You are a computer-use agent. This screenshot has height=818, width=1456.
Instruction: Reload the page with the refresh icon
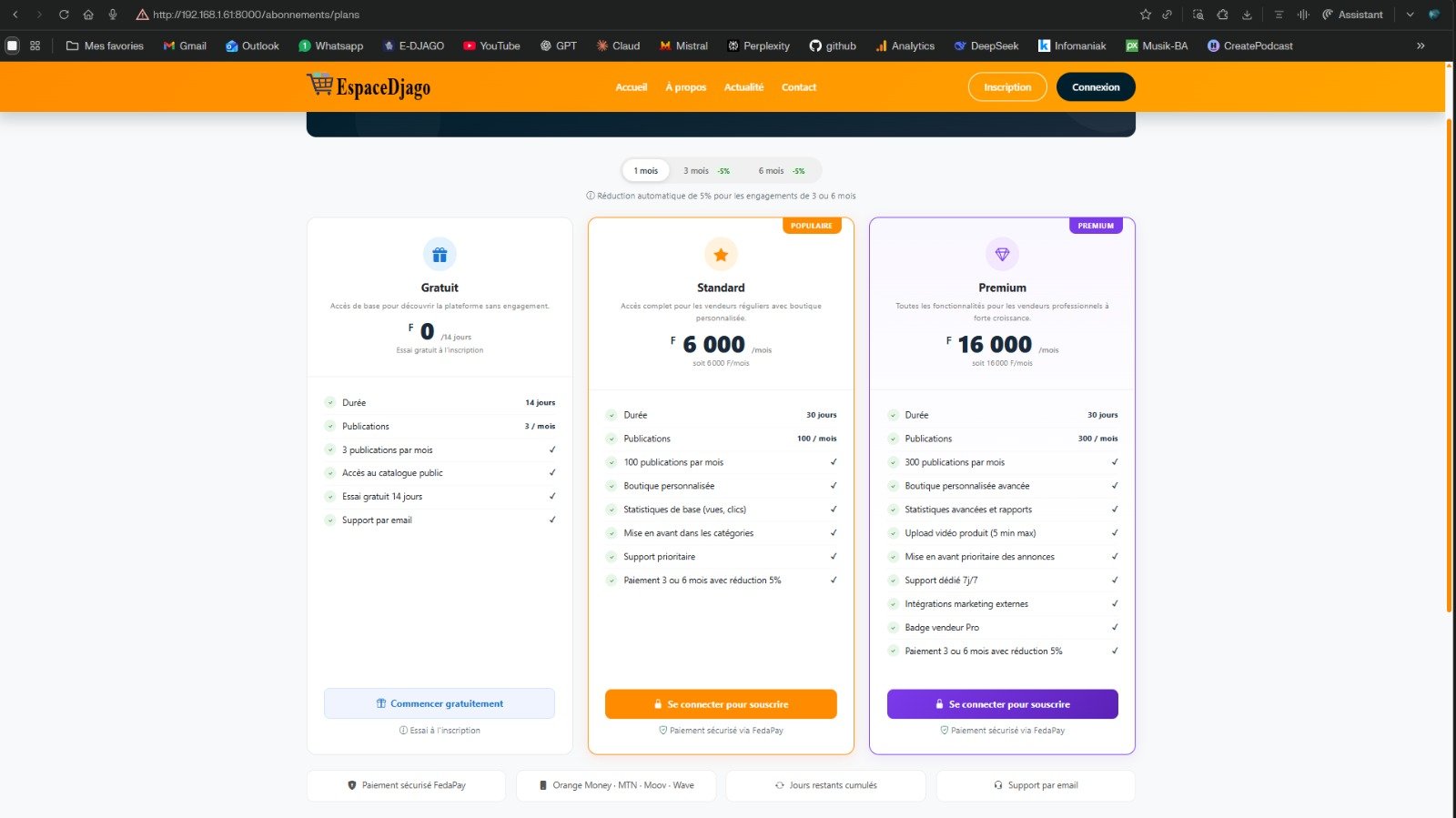(x=64, y=15)
